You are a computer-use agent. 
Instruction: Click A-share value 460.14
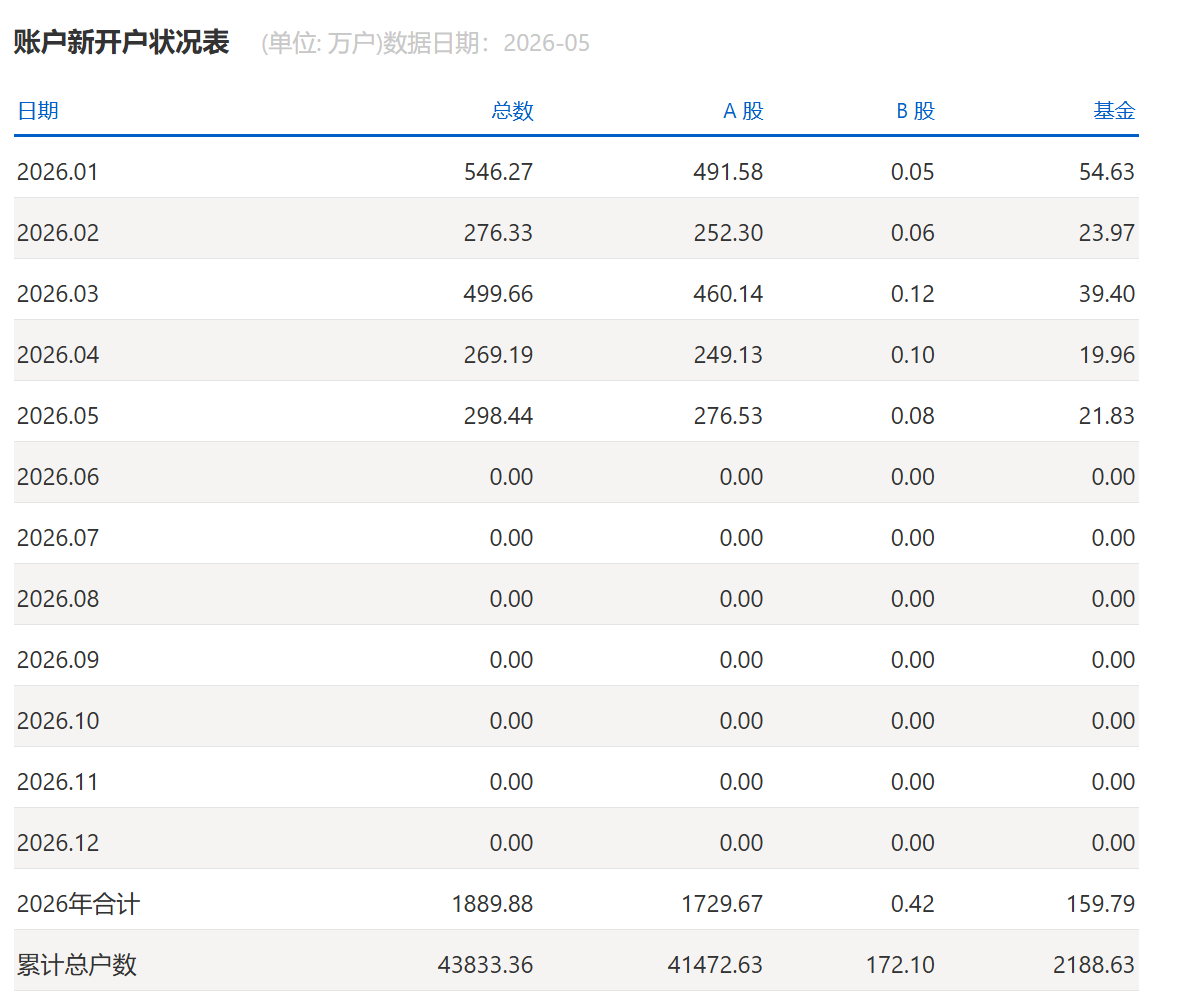coord(728,294)
